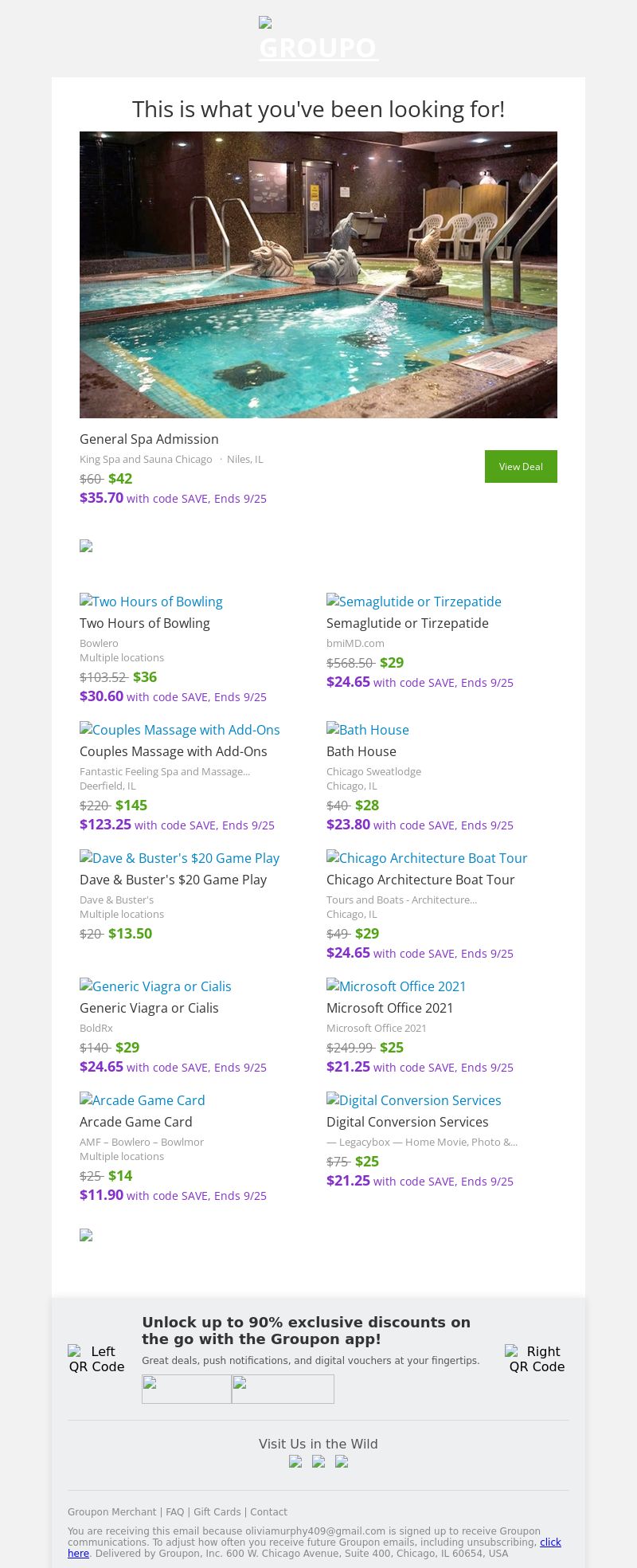Screen dimensions: 637x1568
Task: Open the Two Hours of Bowling image
Action: [x=151, y=602]
